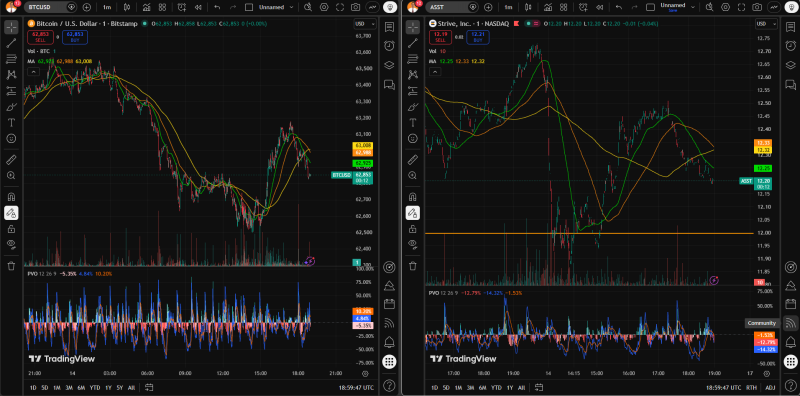
Task: Open alerts clock panel in BTCUSD right sidebar
Action: pos(389,46)
